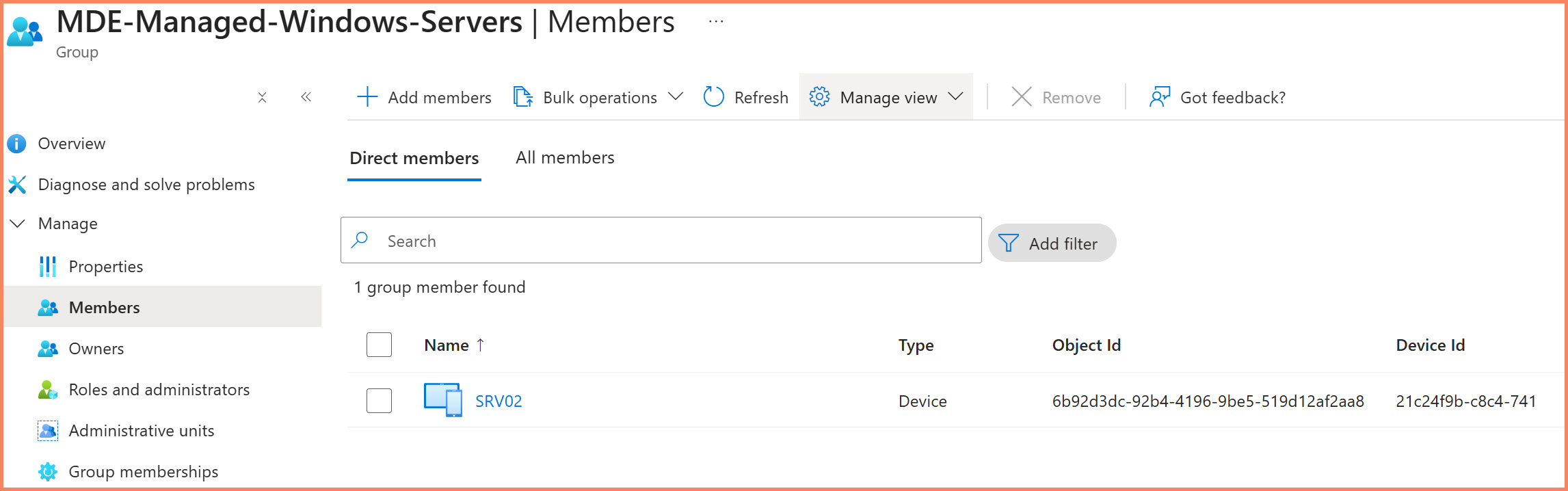Image resolution: width=1568 pixels, height=491 pixels.
Task: Click the Properties bars icon
Action: [47, 267]
